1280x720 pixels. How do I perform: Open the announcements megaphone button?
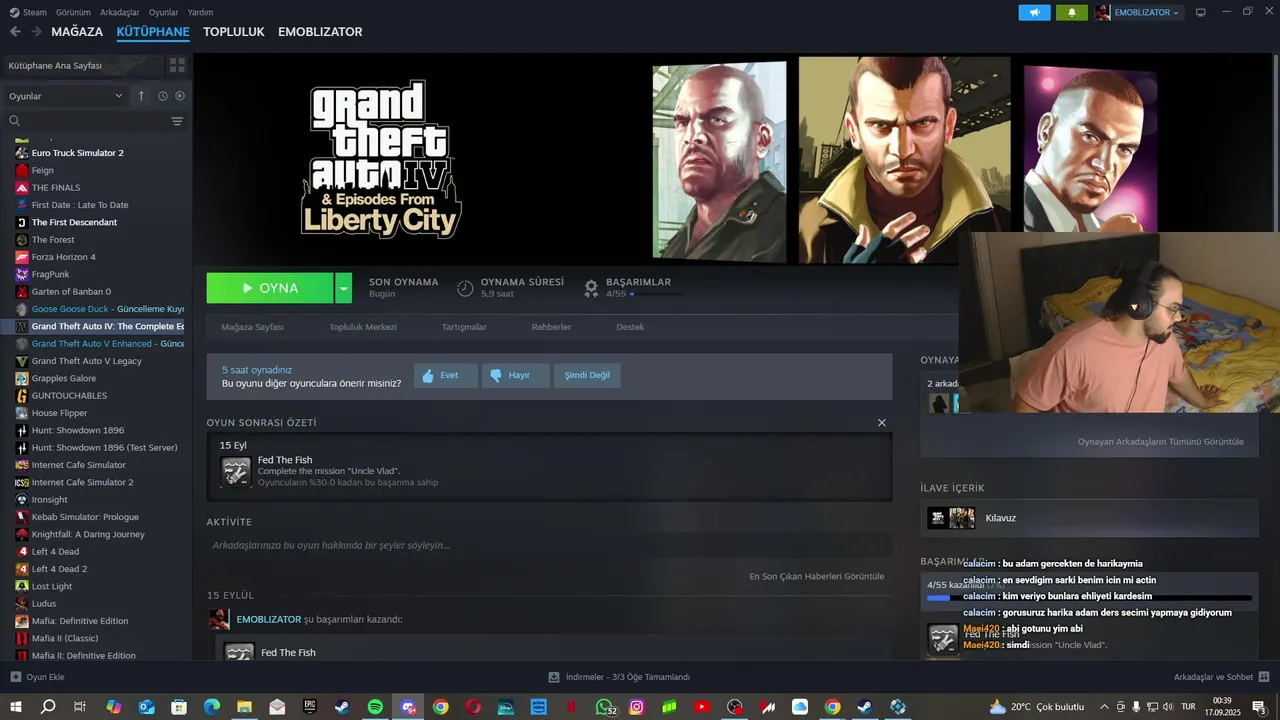tap(1034, 12)
